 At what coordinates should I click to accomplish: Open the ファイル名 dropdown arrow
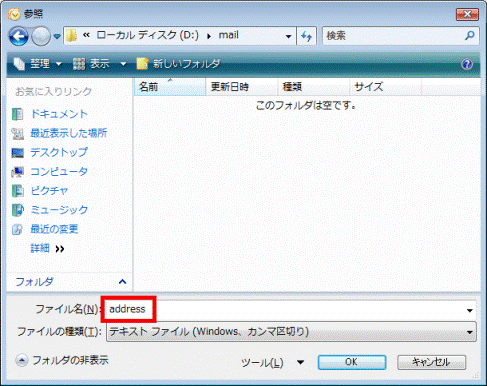click(x=470, y=310)
